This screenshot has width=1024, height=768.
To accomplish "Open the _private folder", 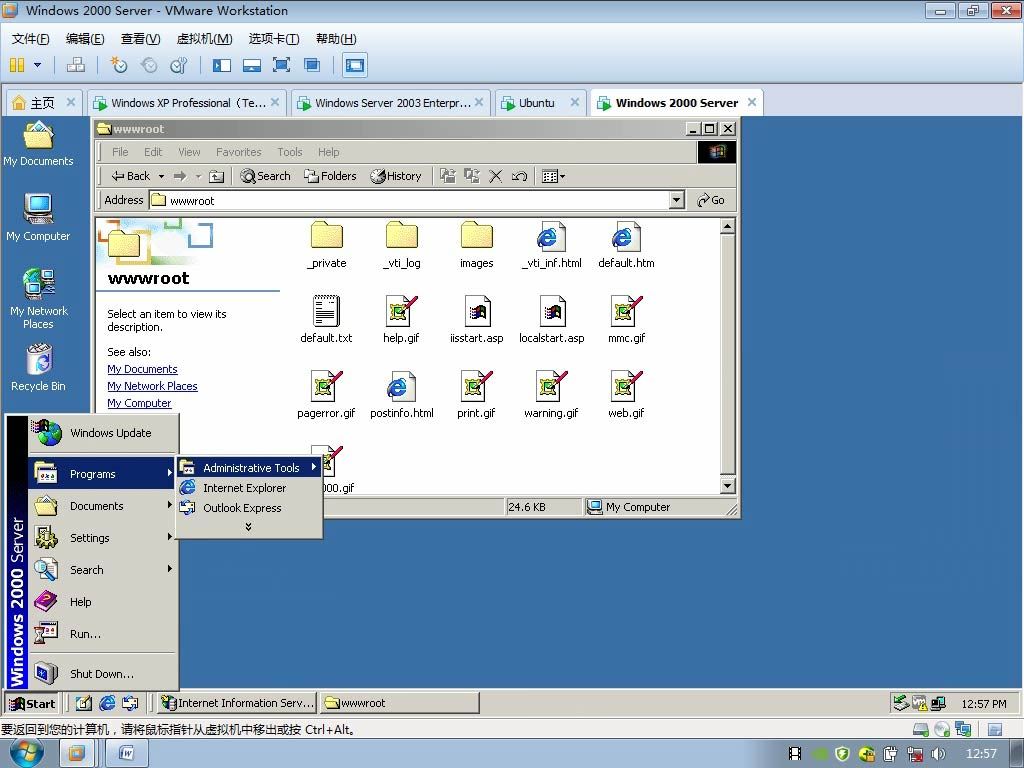I will pos(327,244).
